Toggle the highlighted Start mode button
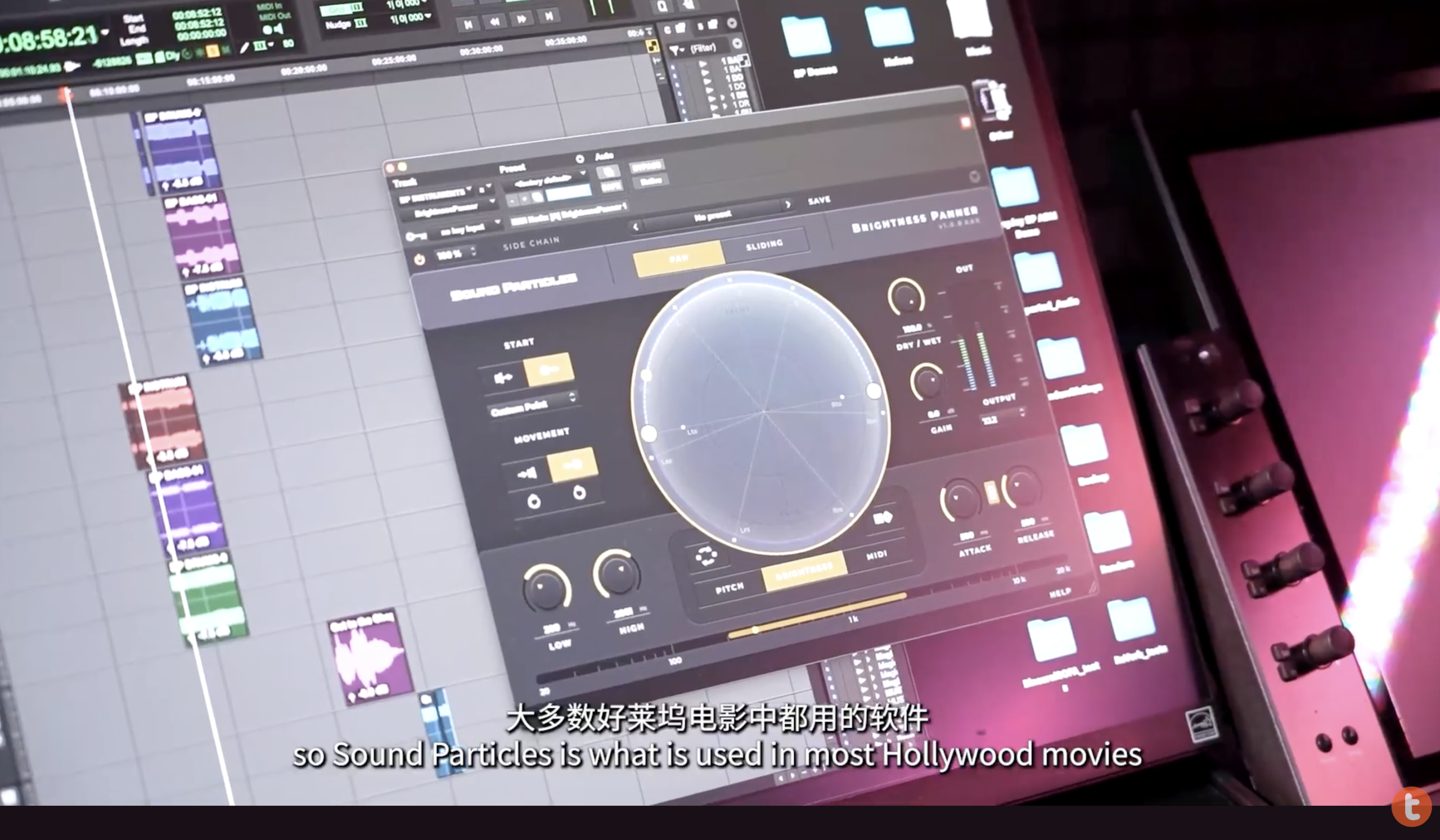Viewport: 1440px width, 840px height. [548, 369]
